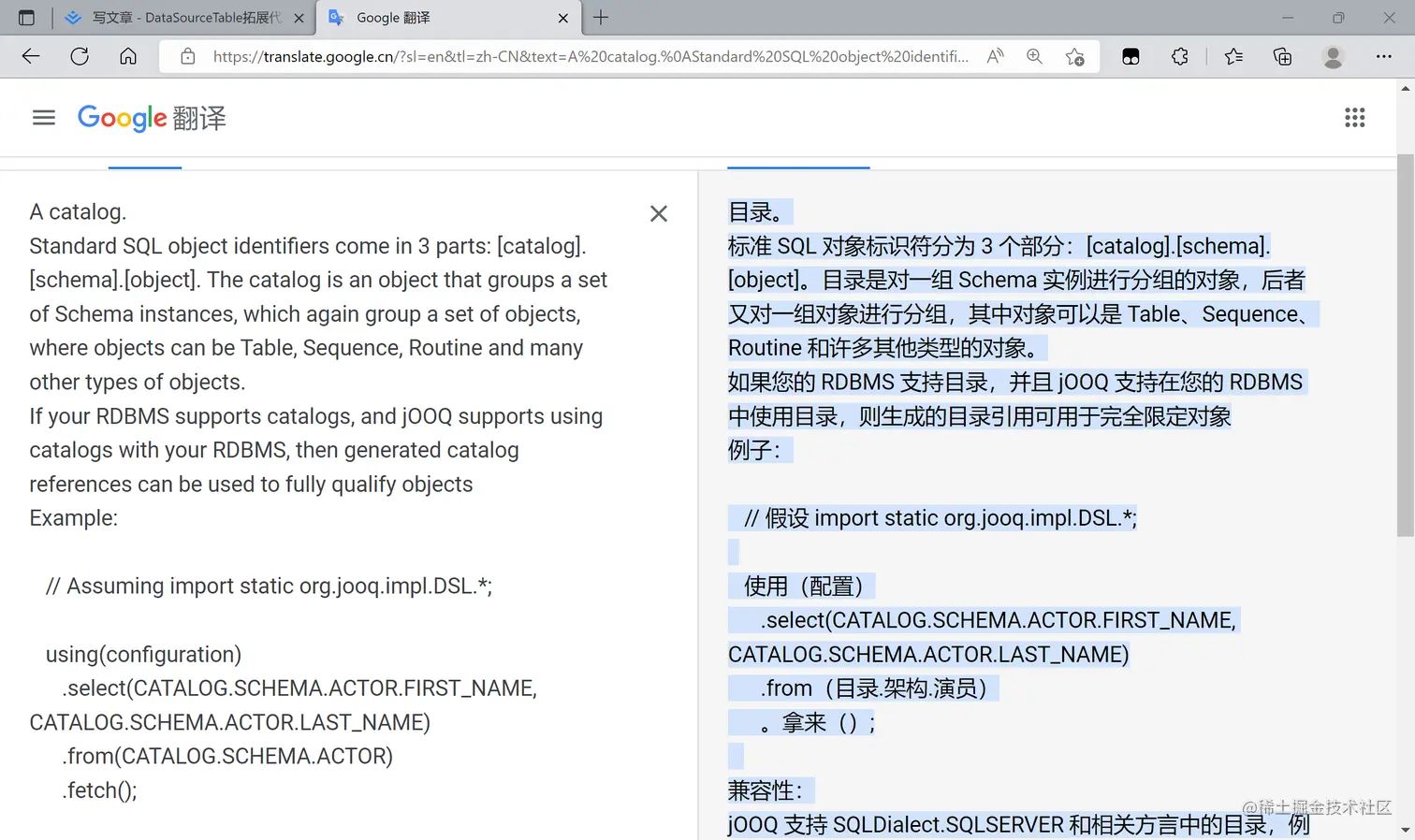The height and width of the screenshot is (840, 1415).
Task: Click the page vertical scrollbar thumb
Action: 1406,344
